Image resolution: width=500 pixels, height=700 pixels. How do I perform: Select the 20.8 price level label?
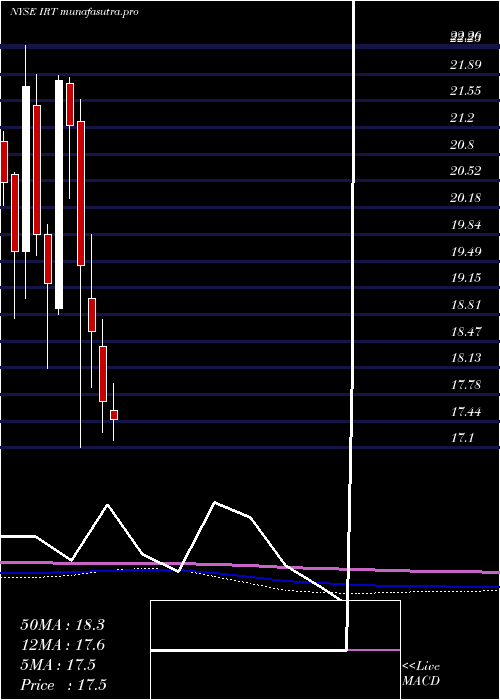[x=462, y=145]
